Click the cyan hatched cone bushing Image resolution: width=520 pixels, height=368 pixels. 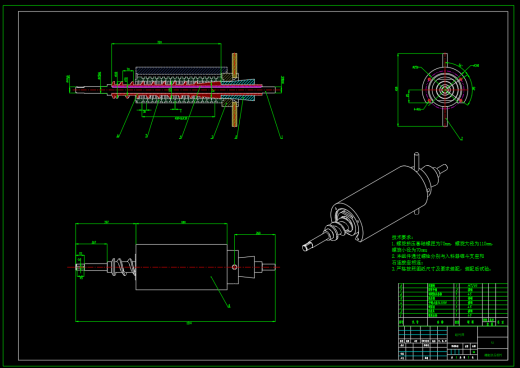[x=238, y=90]
